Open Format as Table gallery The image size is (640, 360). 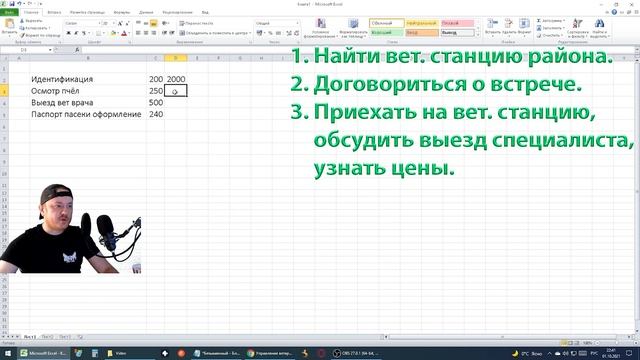click(x=353, y=28)
